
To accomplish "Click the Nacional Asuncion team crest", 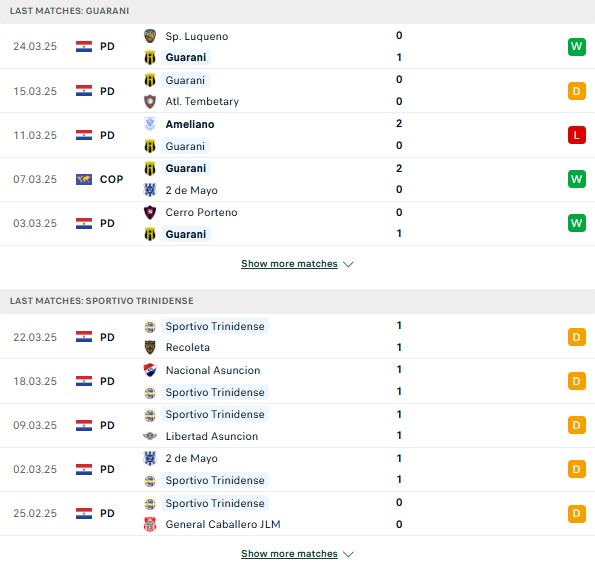I will pyautogui.click(x=150, y=370).
